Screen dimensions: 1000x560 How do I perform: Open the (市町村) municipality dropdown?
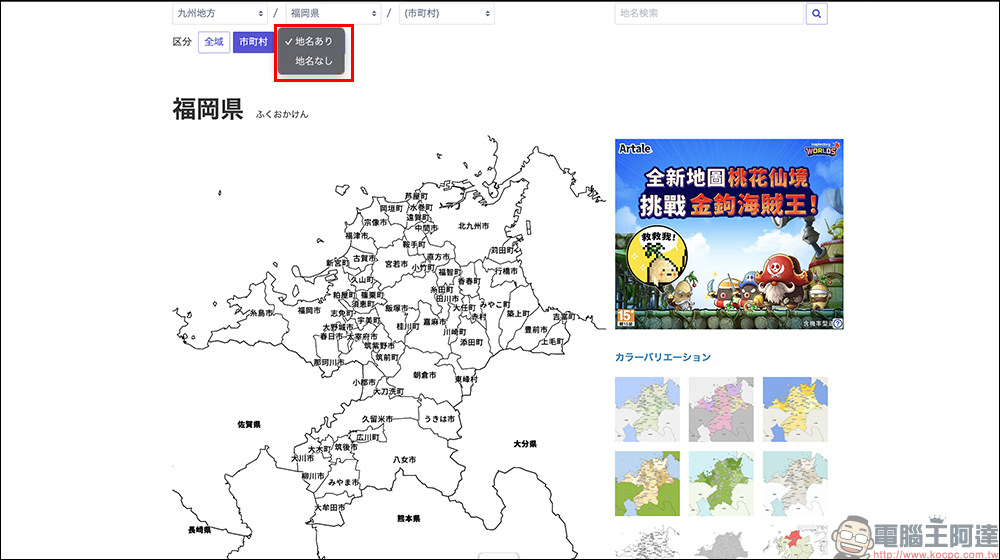[x=446, y=13]
